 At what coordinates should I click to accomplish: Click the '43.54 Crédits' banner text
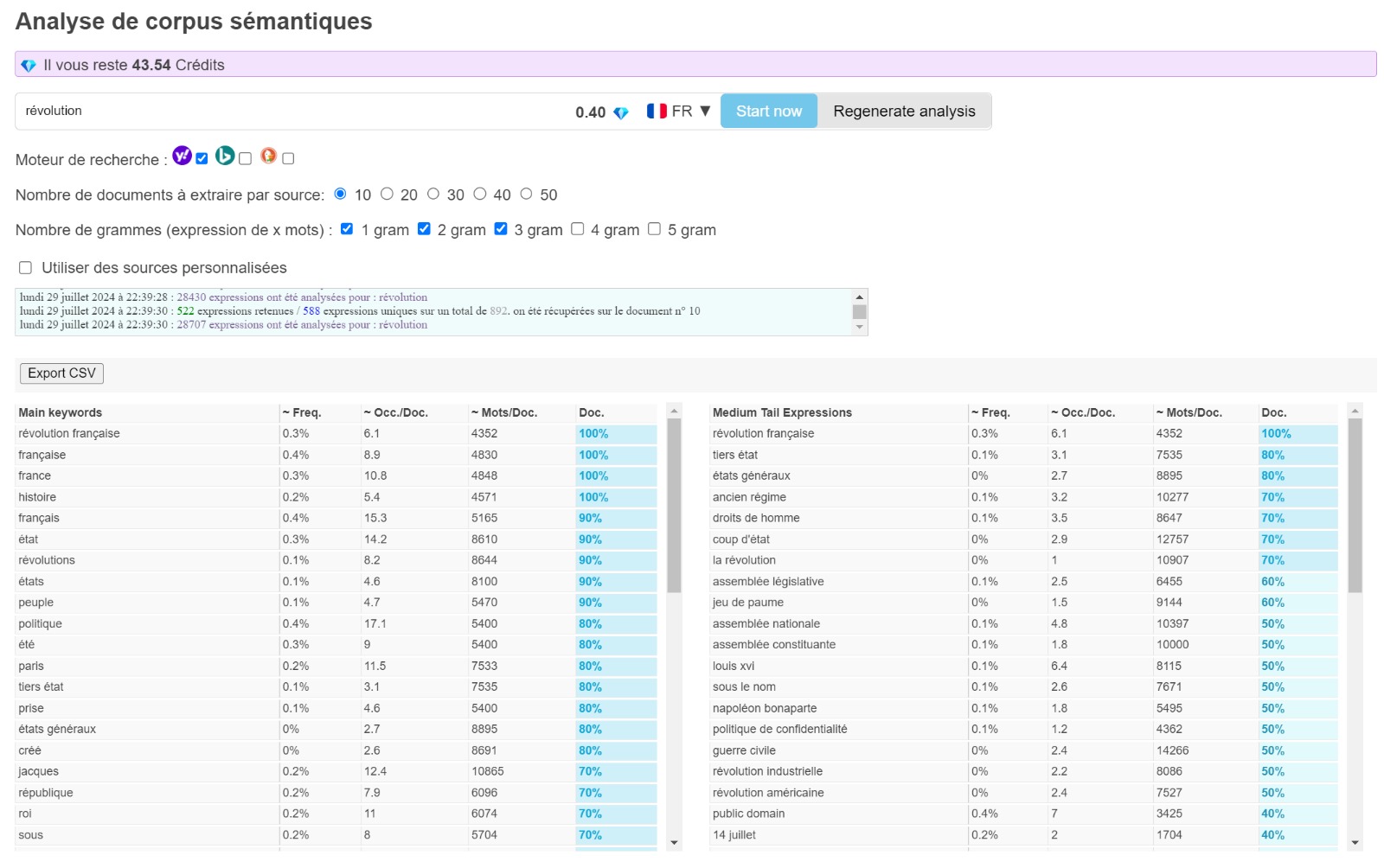point(178,66)
